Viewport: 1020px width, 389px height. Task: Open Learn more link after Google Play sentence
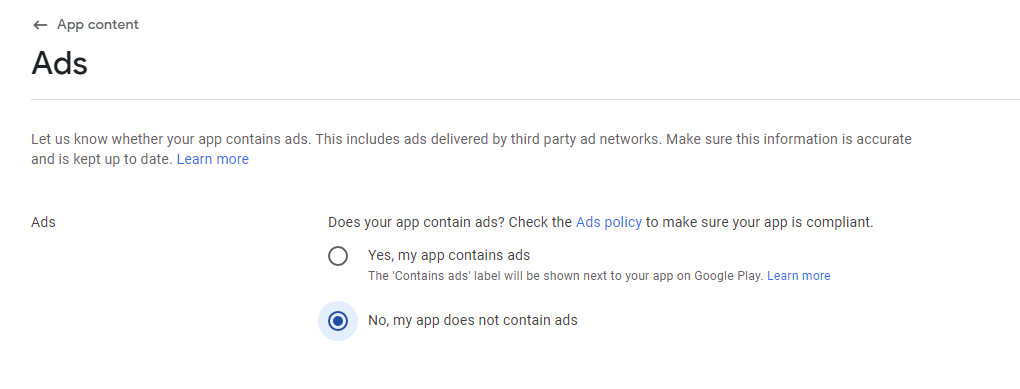(799, 276)
